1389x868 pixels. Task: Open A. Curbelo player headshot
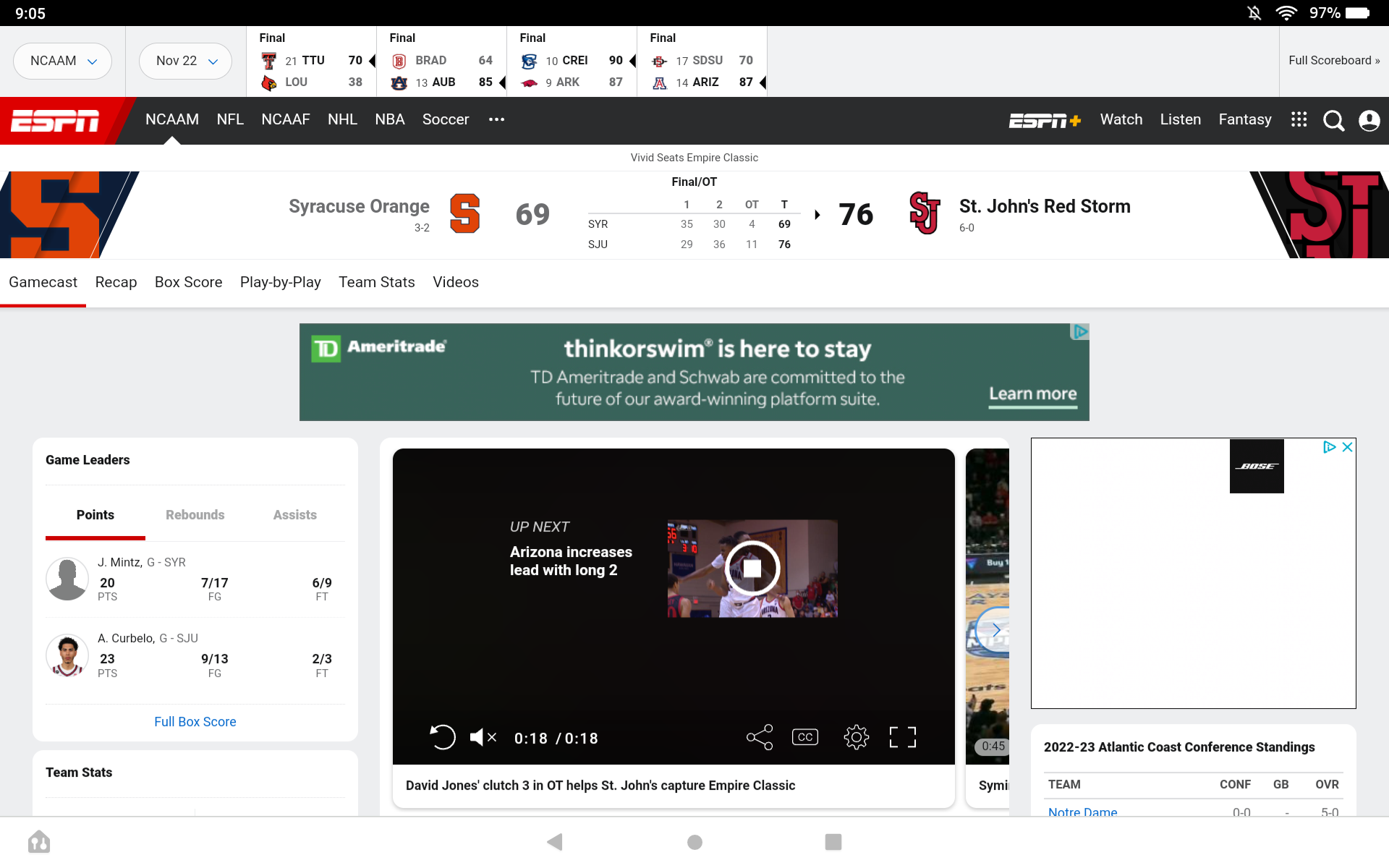point(67,655)
